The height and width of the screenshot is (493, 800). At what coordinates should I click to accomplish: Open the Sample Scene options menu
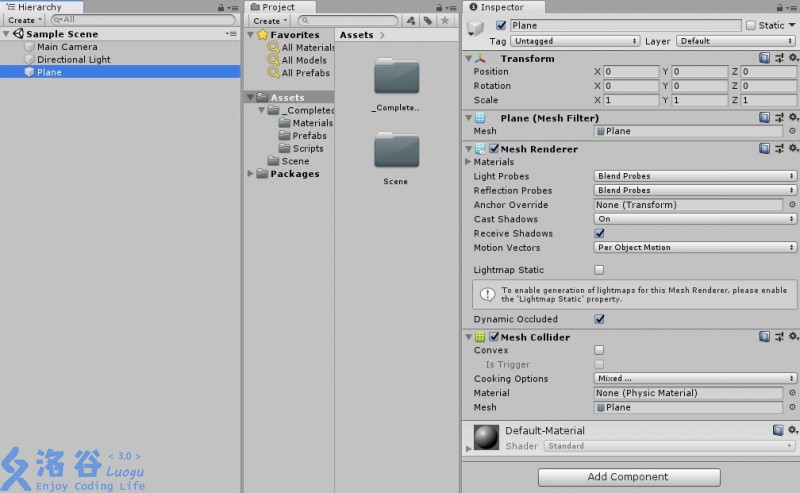coord(231,34)
